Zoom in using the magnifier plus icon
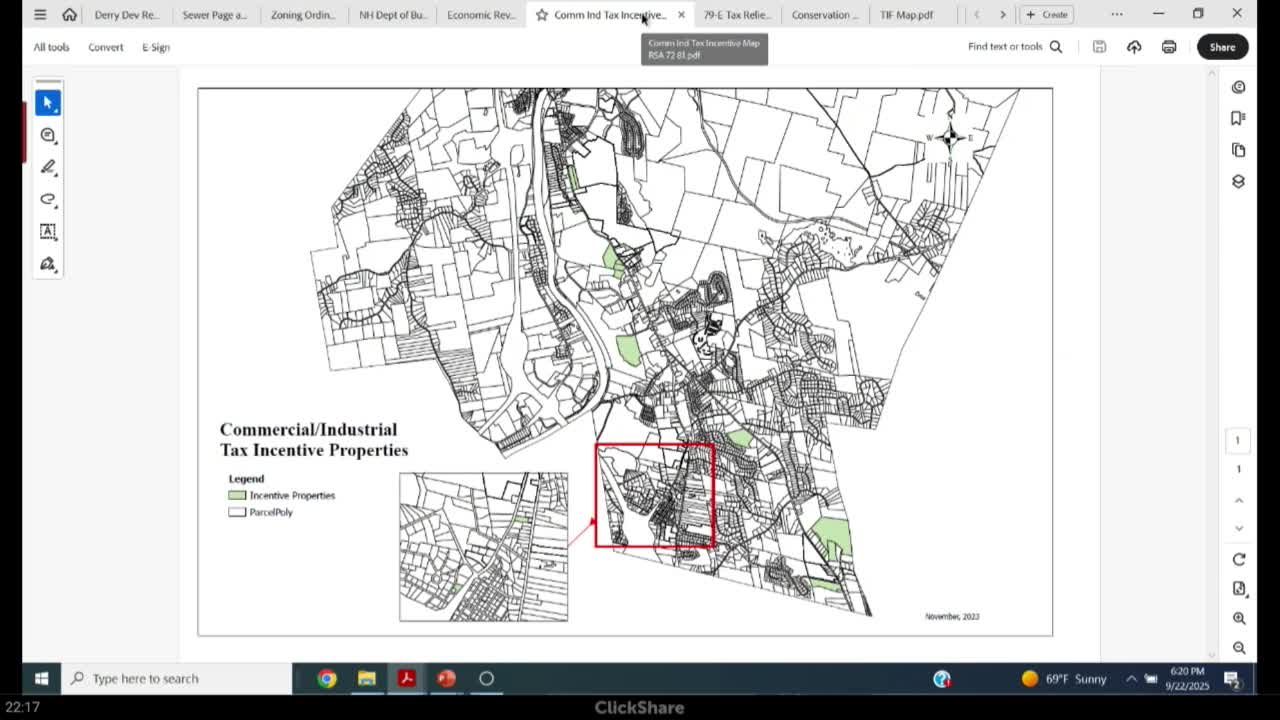This screenshot has width=1280, height=720. (x=1238, y=619)
